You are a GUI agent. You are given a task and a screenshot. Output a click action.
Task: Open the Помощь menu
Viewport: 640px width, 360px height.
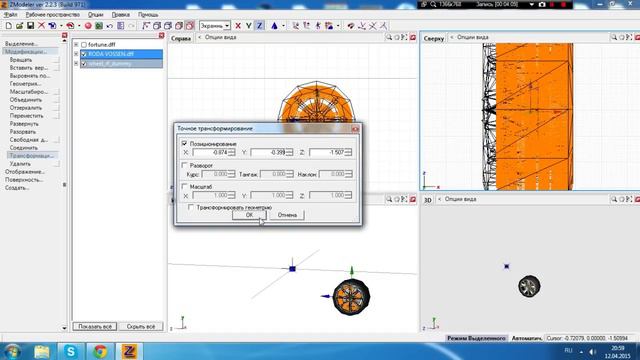click(x=148, y=15)
